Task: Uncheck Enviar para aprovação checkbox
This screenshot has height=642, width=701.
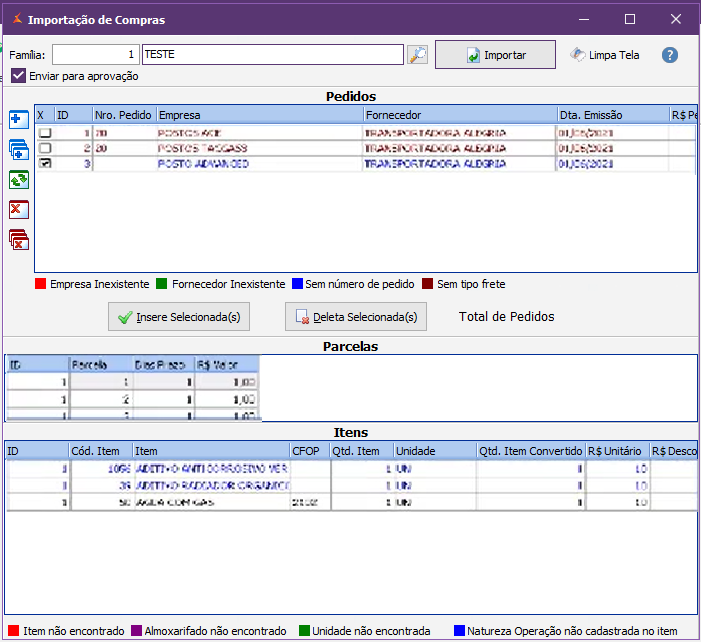Action: [19, 76]
